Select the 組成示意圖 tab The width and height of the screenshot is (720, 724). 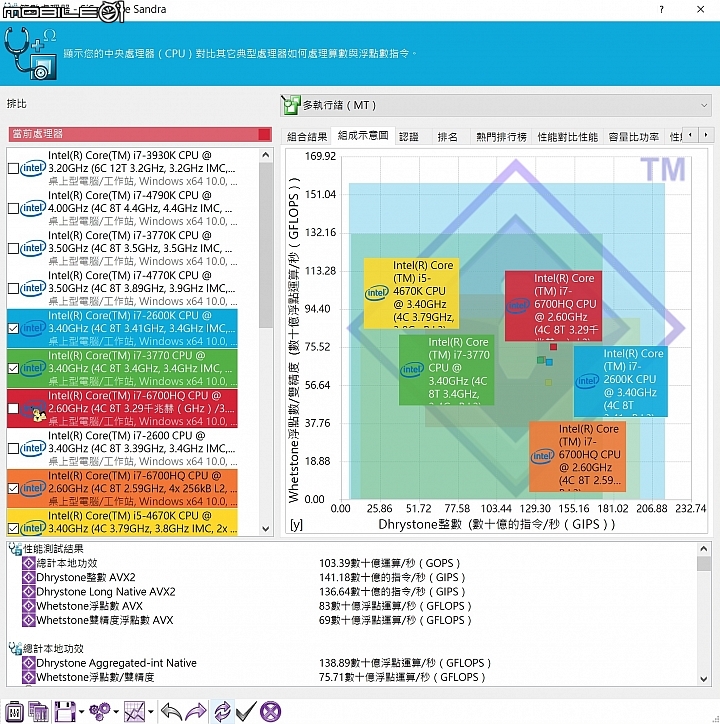click(363, 136)
